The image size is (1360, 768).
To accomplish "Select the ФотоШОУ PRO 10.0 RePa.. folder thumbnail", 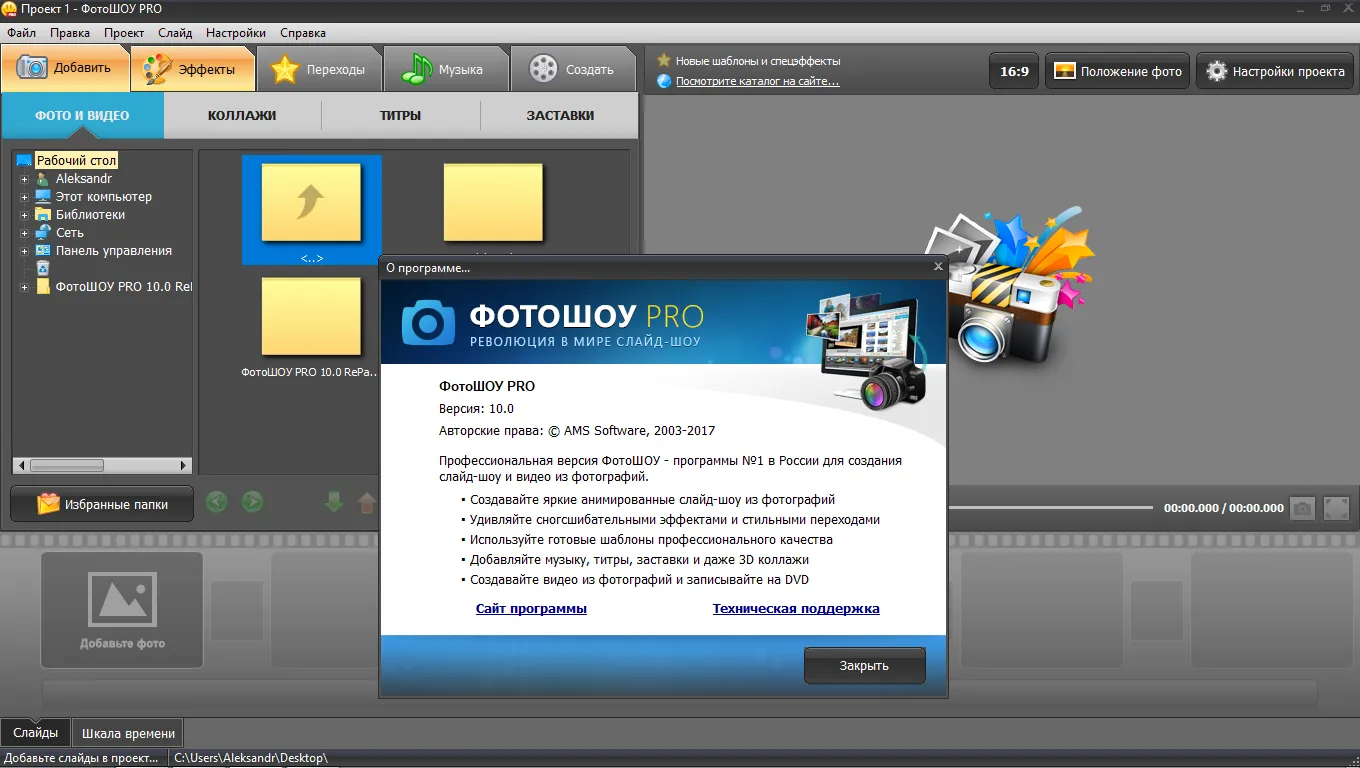I will [x=311, y=329].
